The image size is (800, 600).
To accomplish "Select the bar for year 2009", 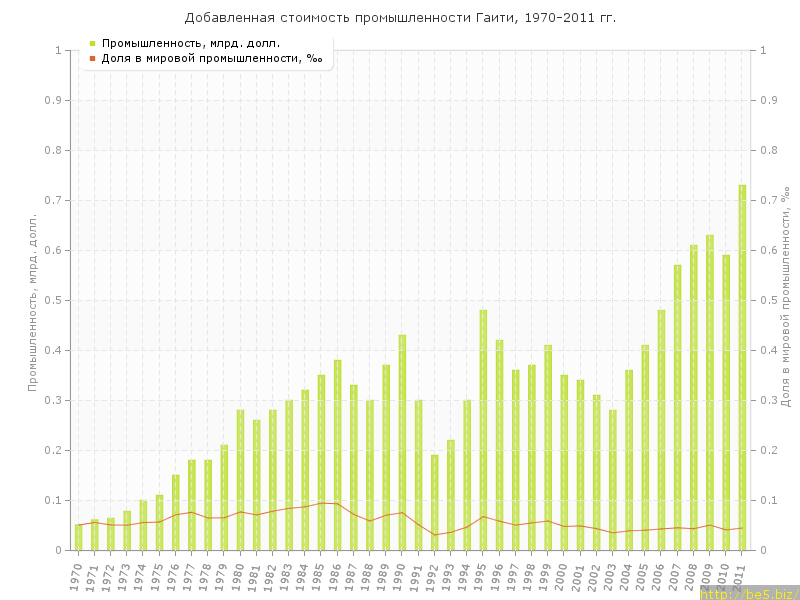I will [x=710, y=390].
